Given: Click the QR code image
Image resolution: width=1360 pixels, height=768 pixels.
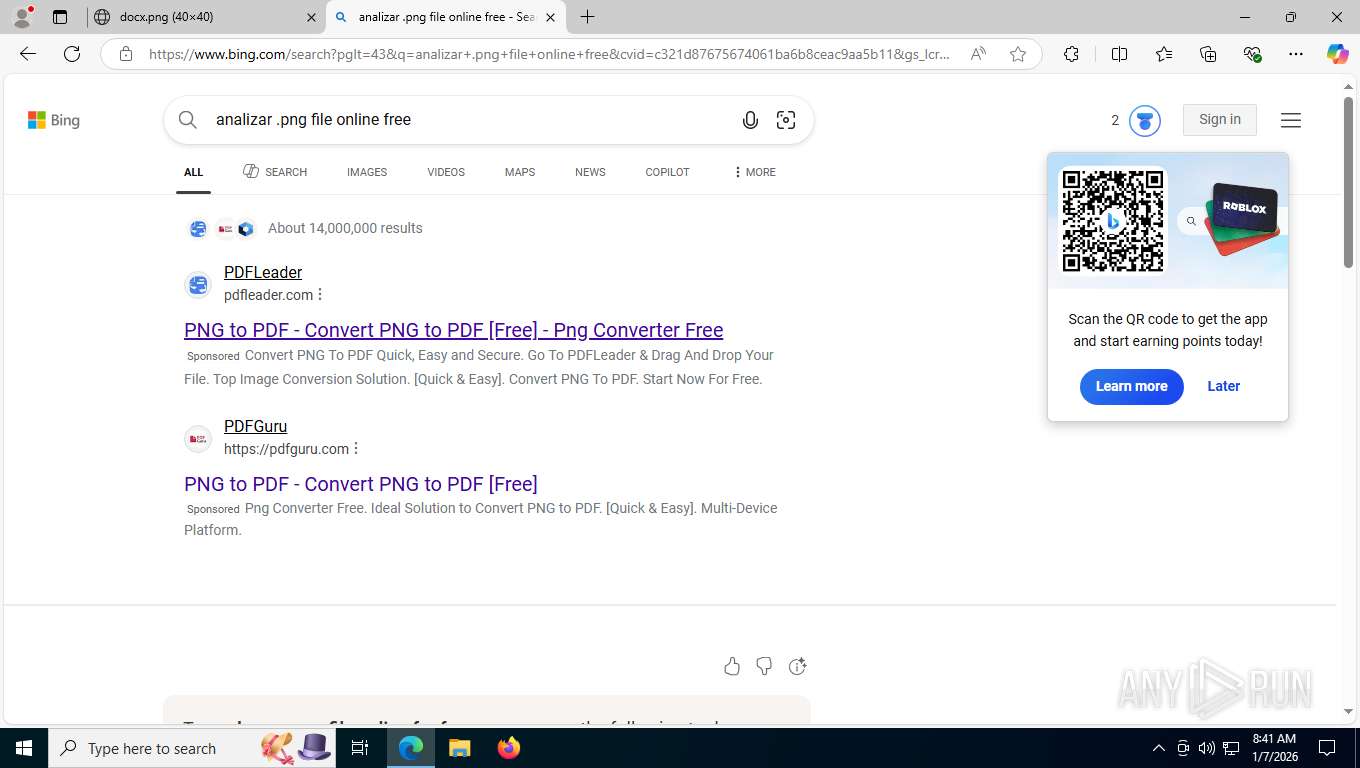Looking at the screenshot, I should (1113, 220).
